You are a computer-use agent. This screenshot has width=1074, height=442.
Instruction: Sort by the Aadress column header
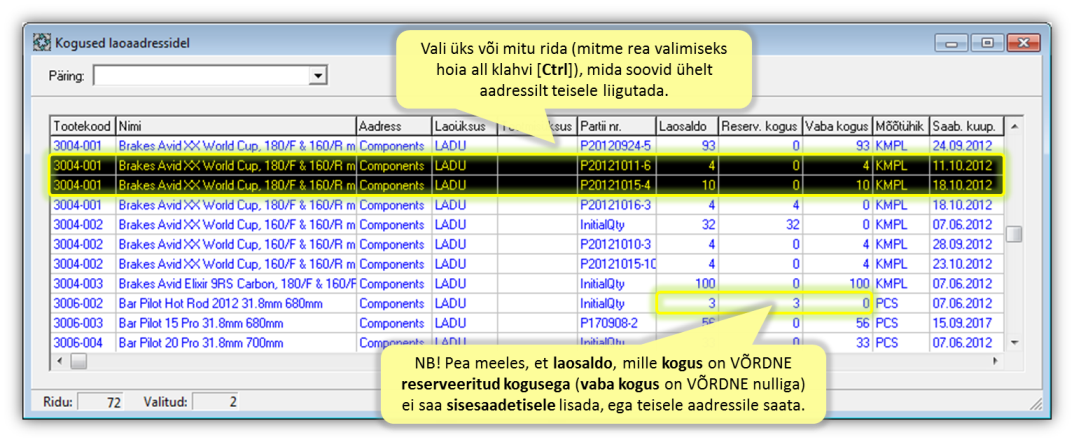tap(394, 127)
